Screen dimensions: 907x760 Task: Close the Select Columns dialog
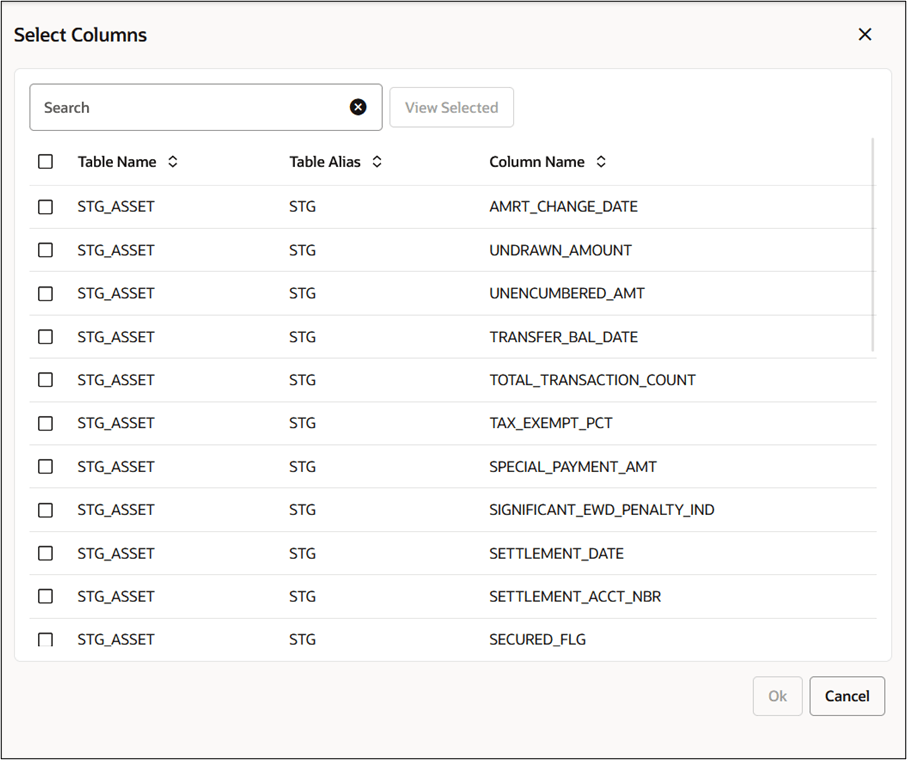[864, 34]
